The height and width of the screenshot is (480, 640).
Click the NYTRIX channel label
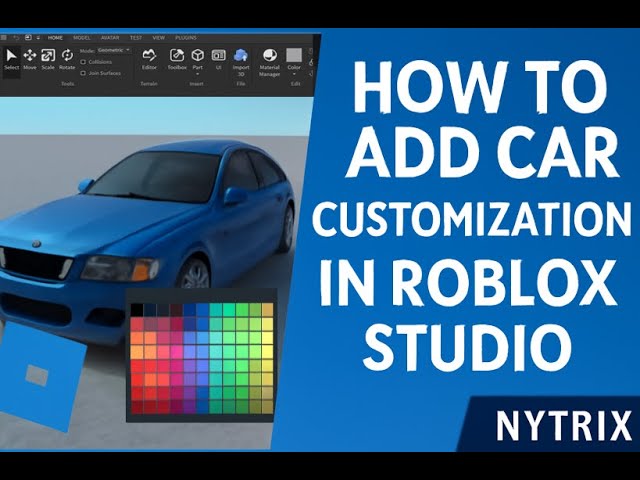[563, 426]
